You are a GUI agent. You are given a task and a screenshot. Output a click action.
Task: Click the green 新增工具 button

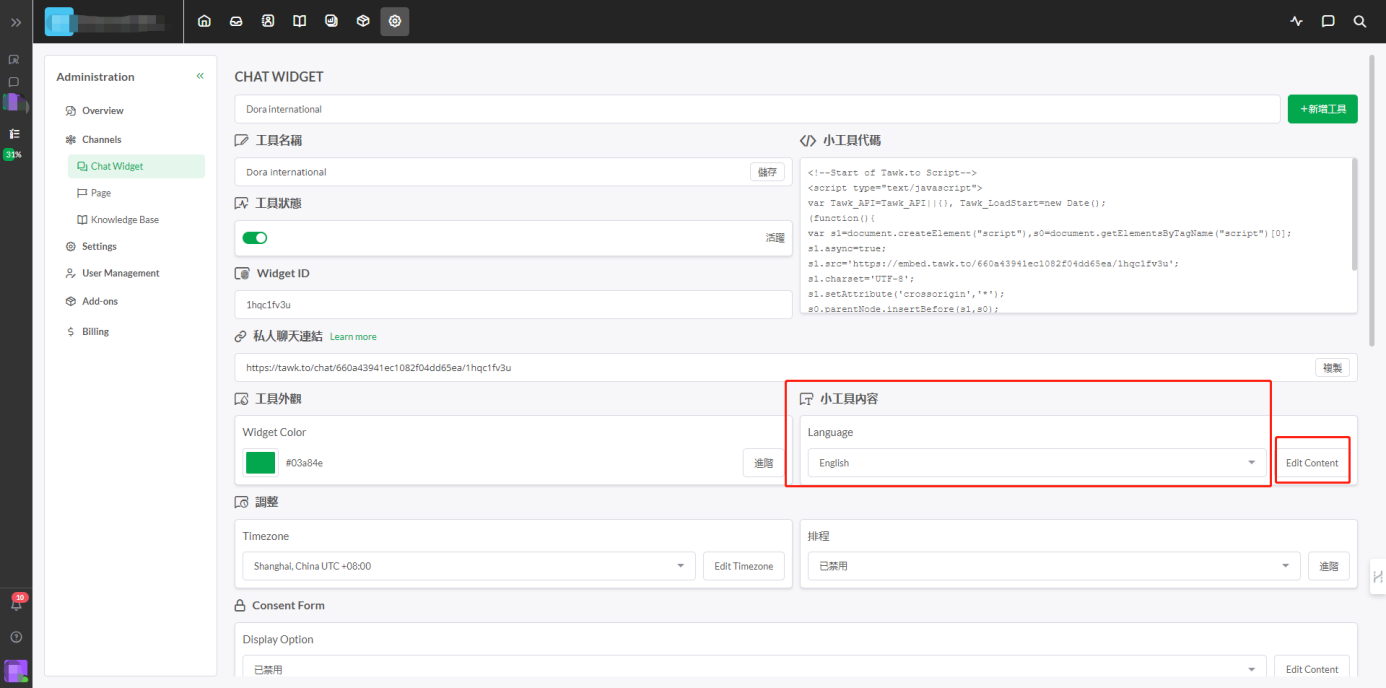click(1322, 109)
